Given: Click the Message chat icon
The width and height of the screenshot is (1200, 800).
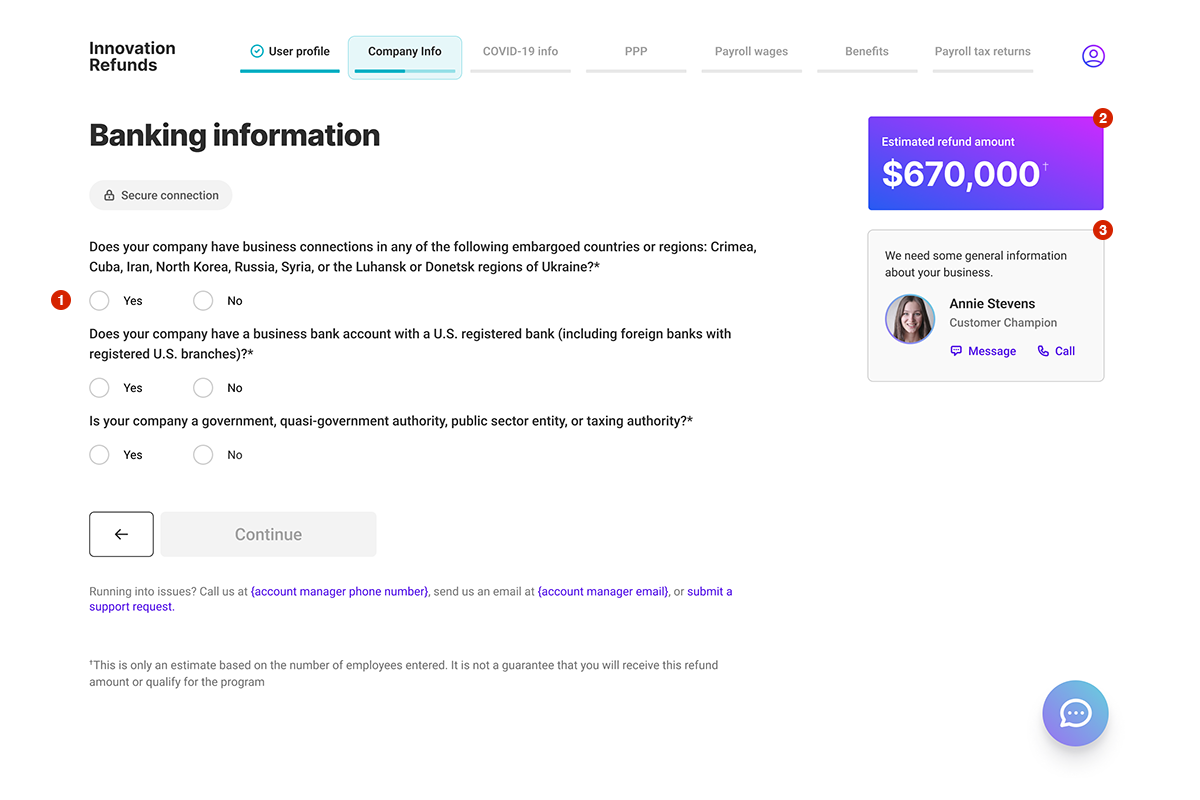Looking at the screenshot, I should tap(956, 351).
